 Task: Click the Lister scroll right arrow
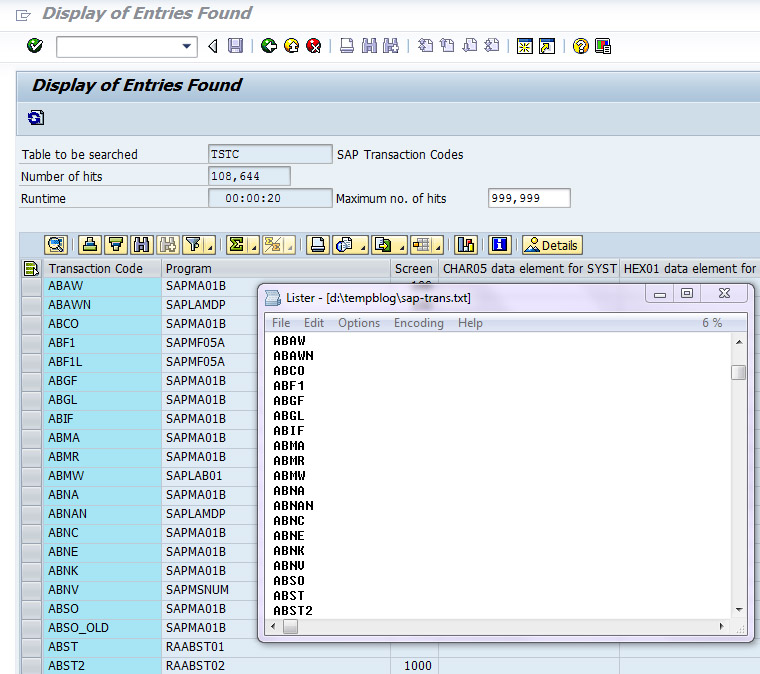[721, 627]
